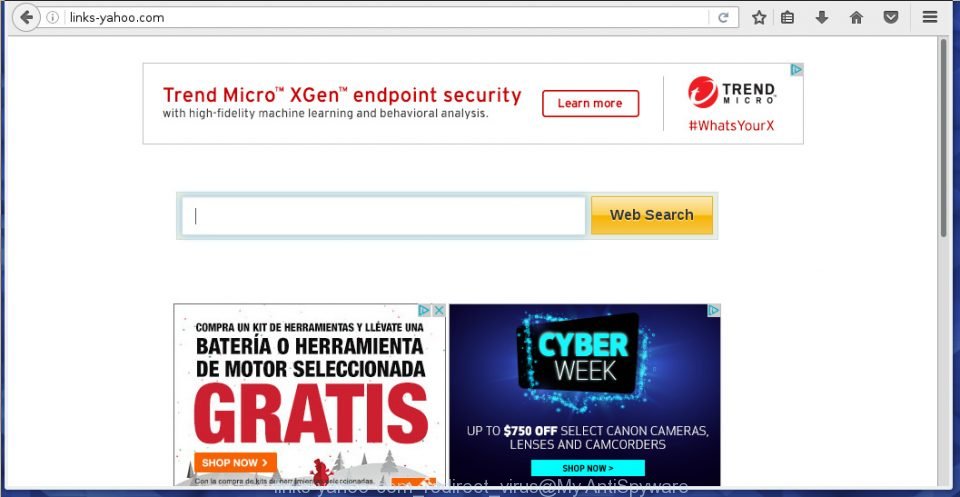Screen dimensions: 960x497
Task: Close the GRATIS tools advertisement
Action: click(x=439, y=310)
